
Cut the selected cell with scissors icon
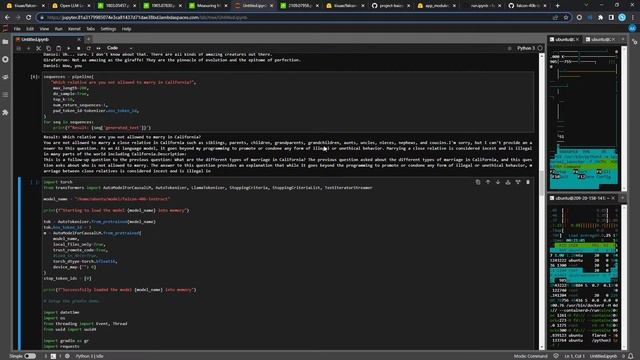pos(38,48)
